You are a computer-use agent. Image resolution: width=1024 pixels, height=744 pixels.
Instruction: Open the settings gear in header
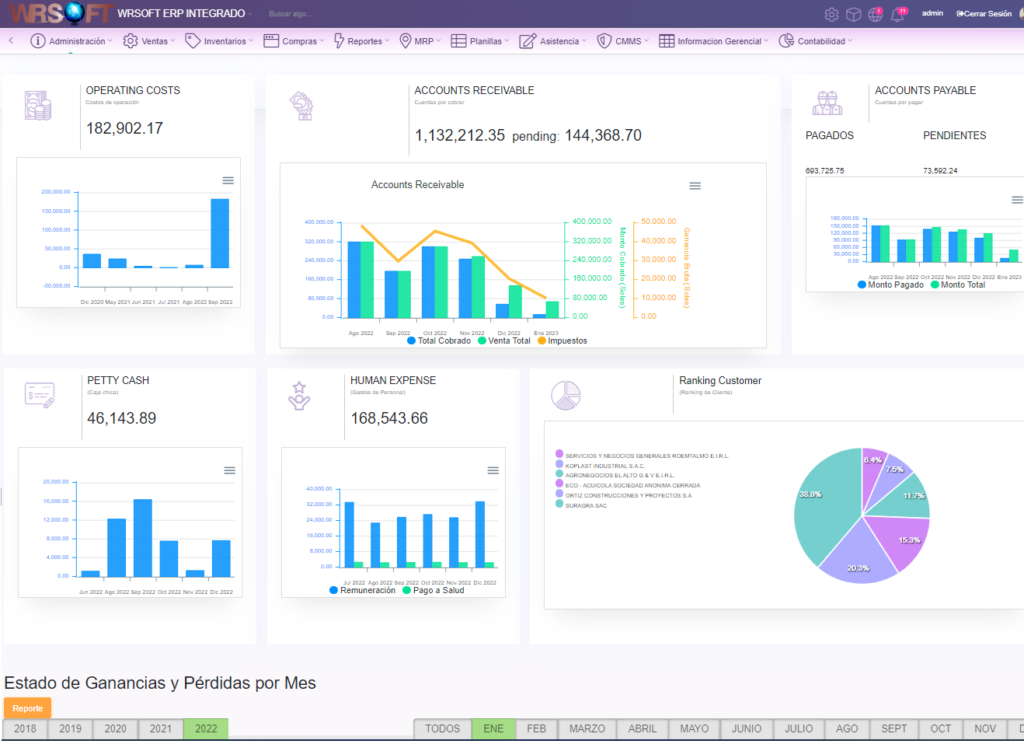point(831,14)
